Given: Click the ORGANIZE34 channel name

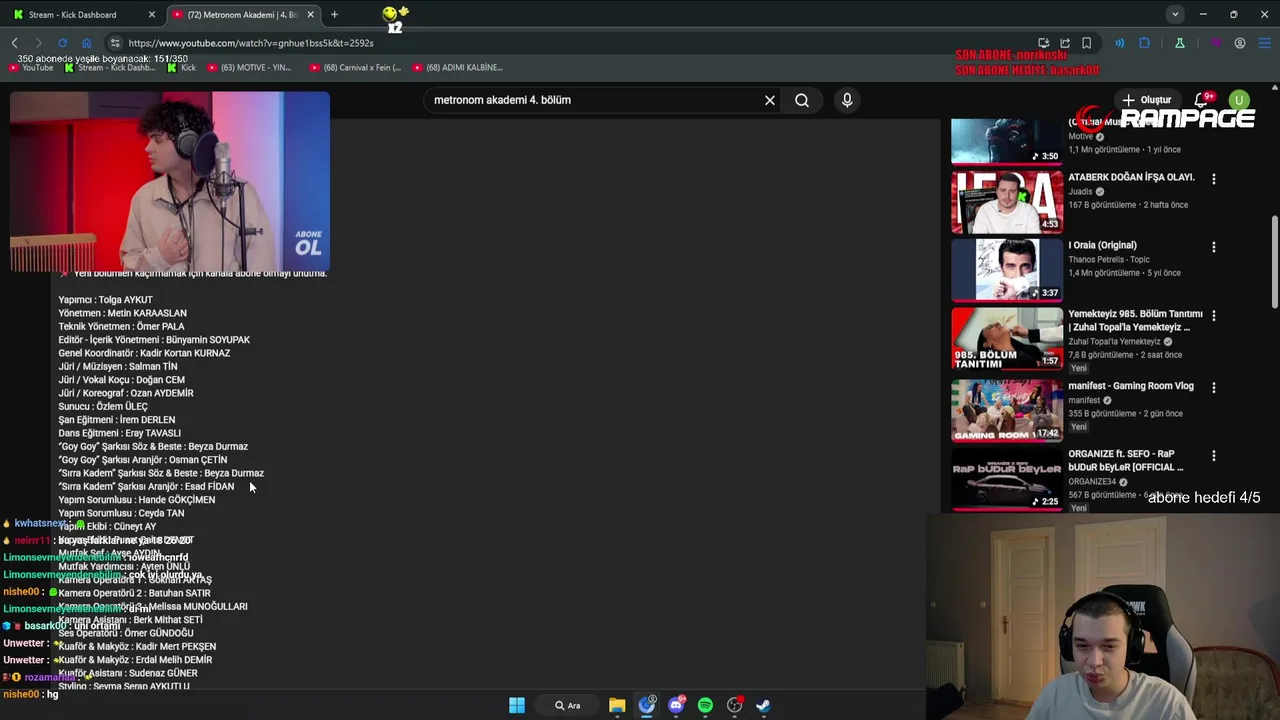Looking at the screenshot, I should tap(1093, 482).
